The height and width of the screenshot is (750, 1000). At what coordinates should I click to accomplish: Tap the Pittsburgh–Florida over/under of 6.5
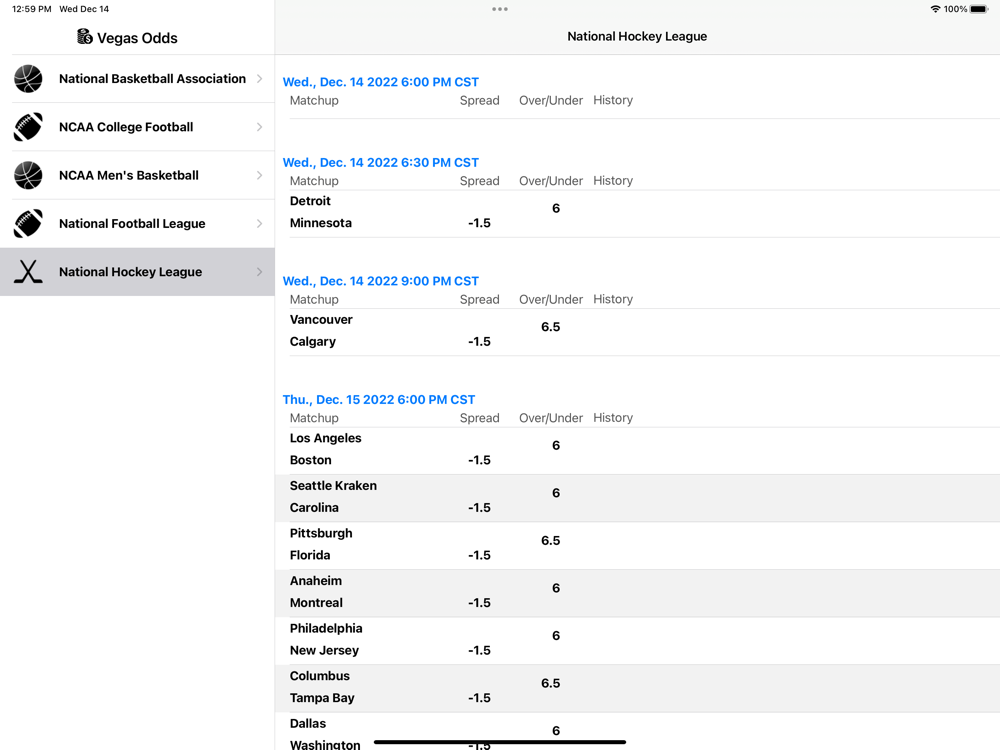tap(550, 540)
